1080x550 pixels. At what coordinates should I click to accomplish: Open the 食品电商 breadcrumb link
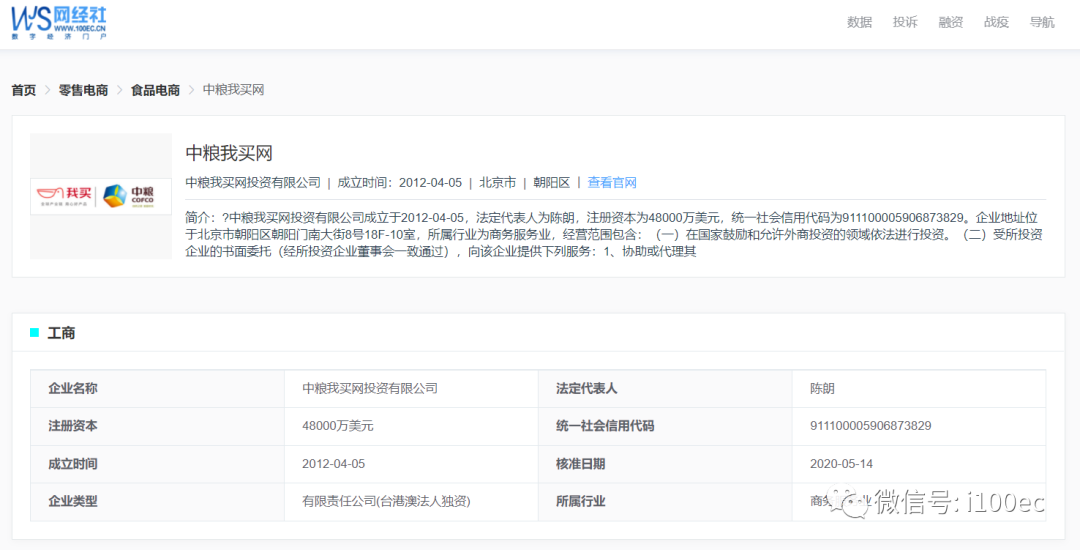(155, 90)
